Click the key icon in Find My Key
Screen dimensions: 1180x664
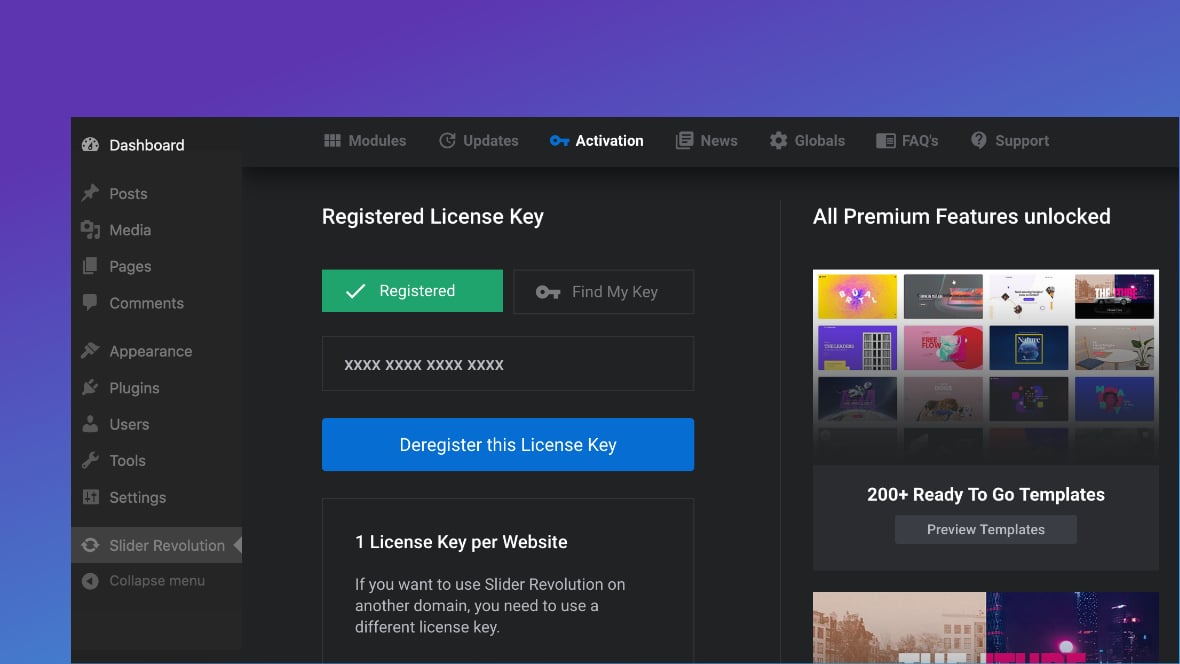[548, 292]
